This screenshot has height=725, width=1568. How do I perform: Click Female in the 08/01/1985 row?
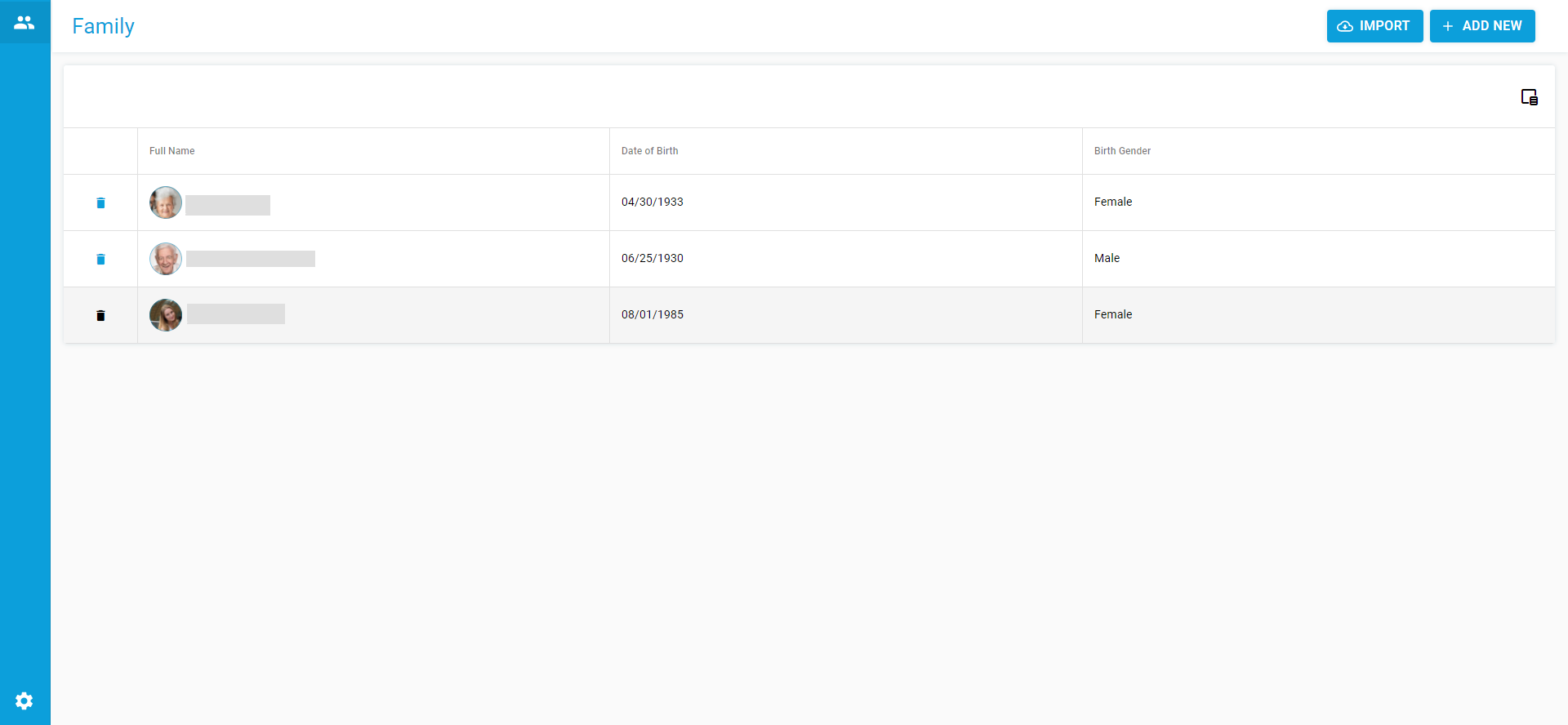[x=1113, y=314]
